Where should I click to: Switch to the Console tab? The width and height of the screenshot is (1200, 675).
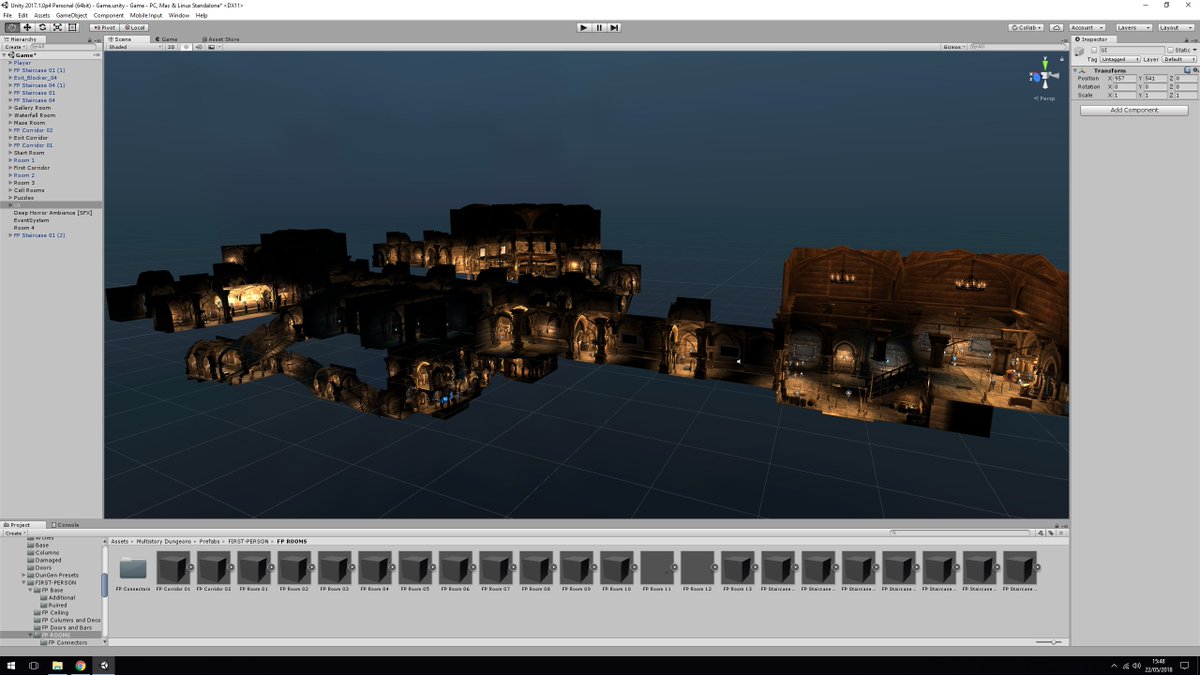coord(65,525)
